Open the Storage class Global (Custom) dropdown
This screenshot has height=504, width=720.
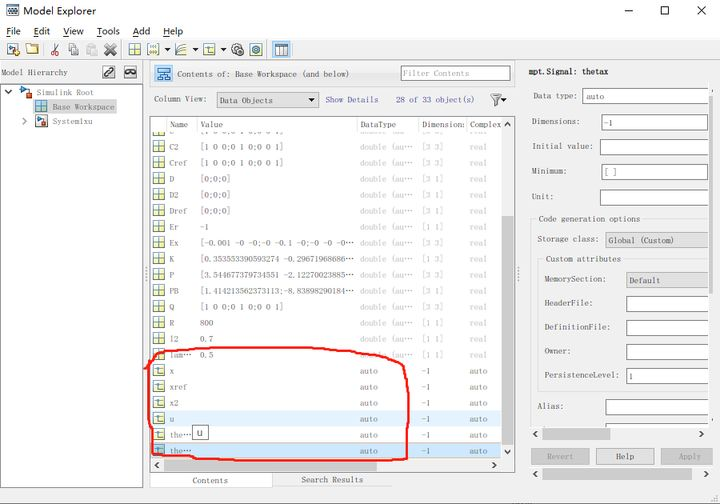coord(657,240)
